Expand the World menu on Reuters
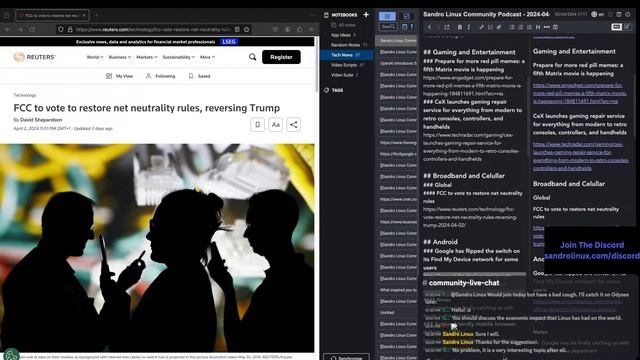The height and width of the screenshot is (360, 640). [95, 57]
